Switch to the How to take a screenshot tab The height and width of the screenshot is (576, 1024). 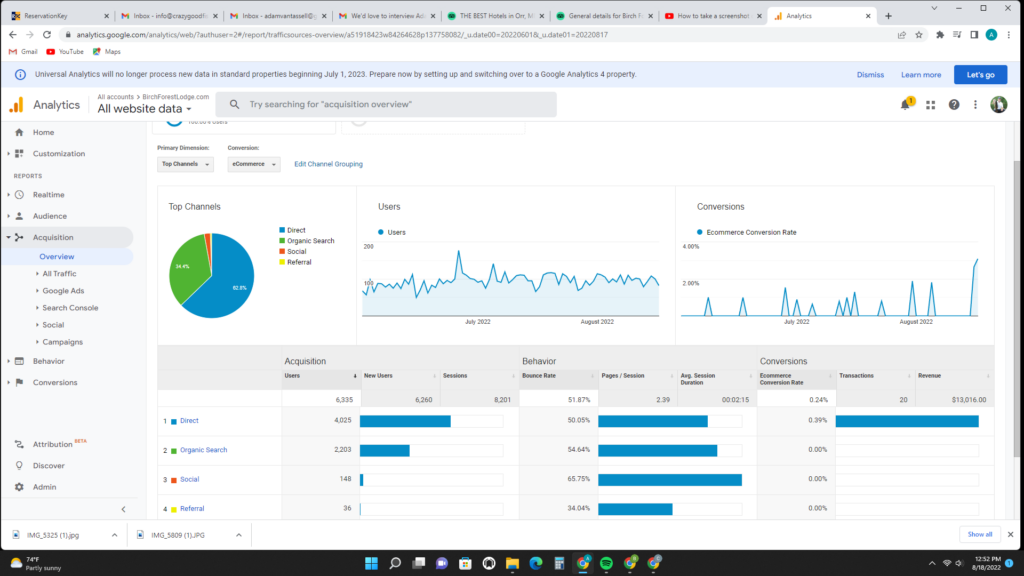pos(713,16)
